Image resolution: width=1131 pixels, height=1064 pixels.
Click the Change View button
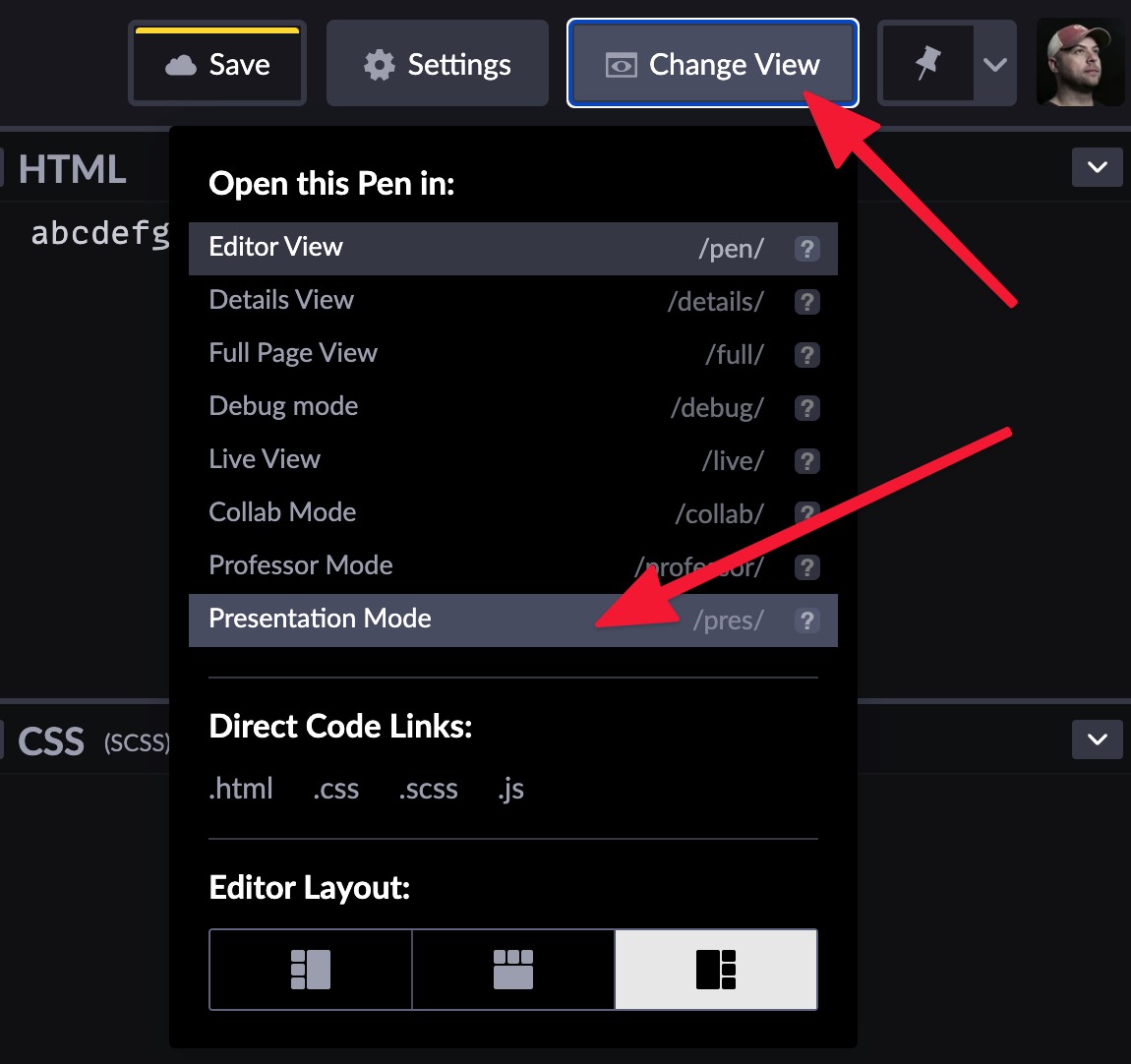coord(713,64)
